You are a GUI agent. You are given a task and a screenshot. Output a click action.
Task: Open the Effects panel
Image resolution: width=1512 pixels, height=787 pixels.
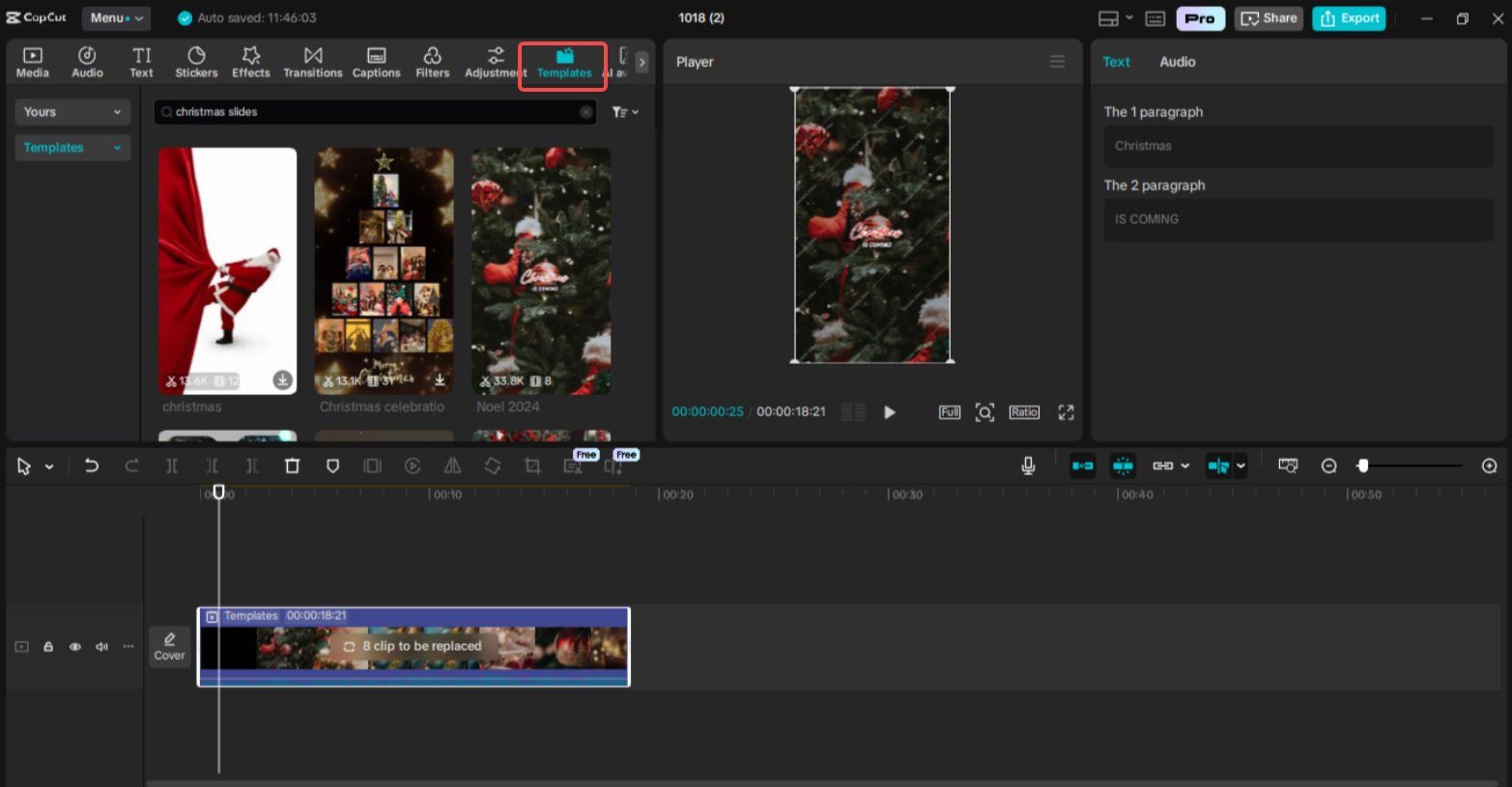tap(250, 62)
